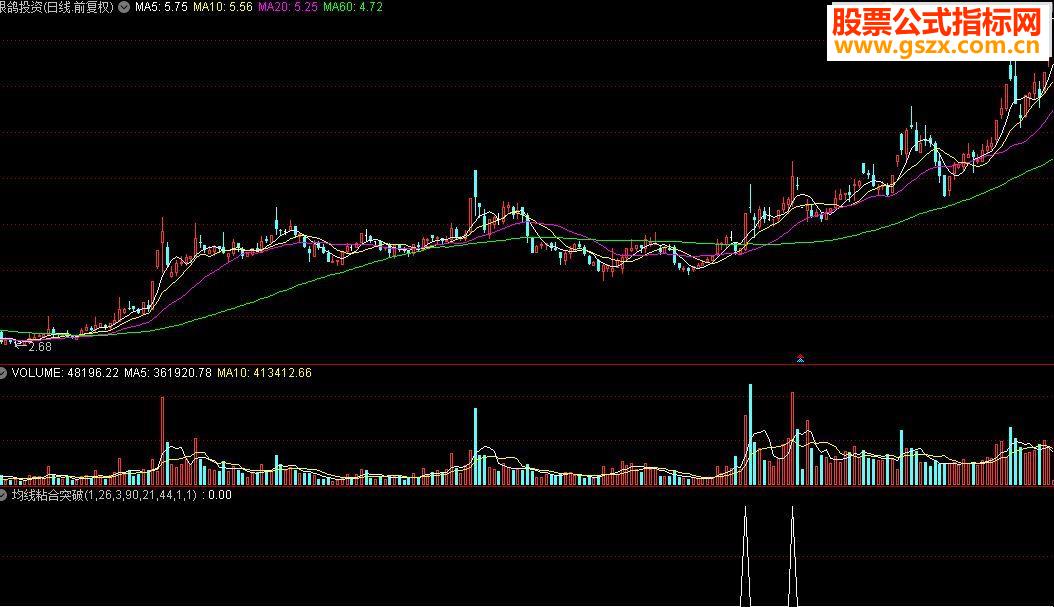Click the tallest cyan volume bar
The width and height of the screenshot is (1054, 607).
click(750, 435)
